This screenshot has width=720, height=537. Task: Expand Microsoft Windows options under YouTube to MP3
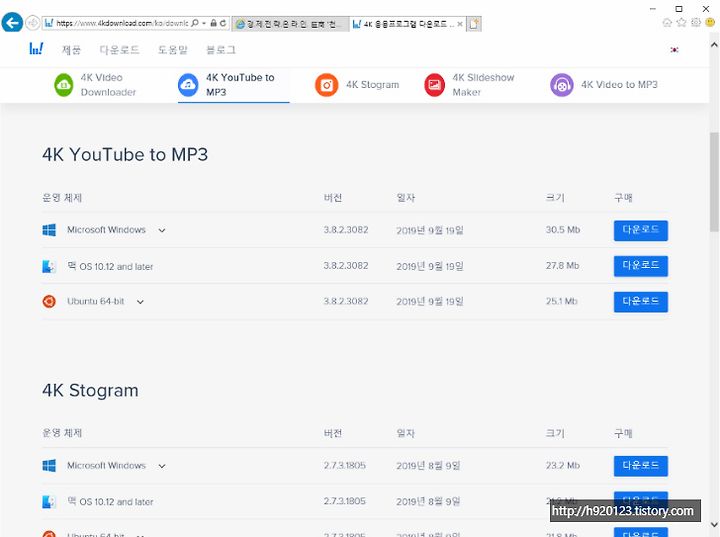(162, 230)
